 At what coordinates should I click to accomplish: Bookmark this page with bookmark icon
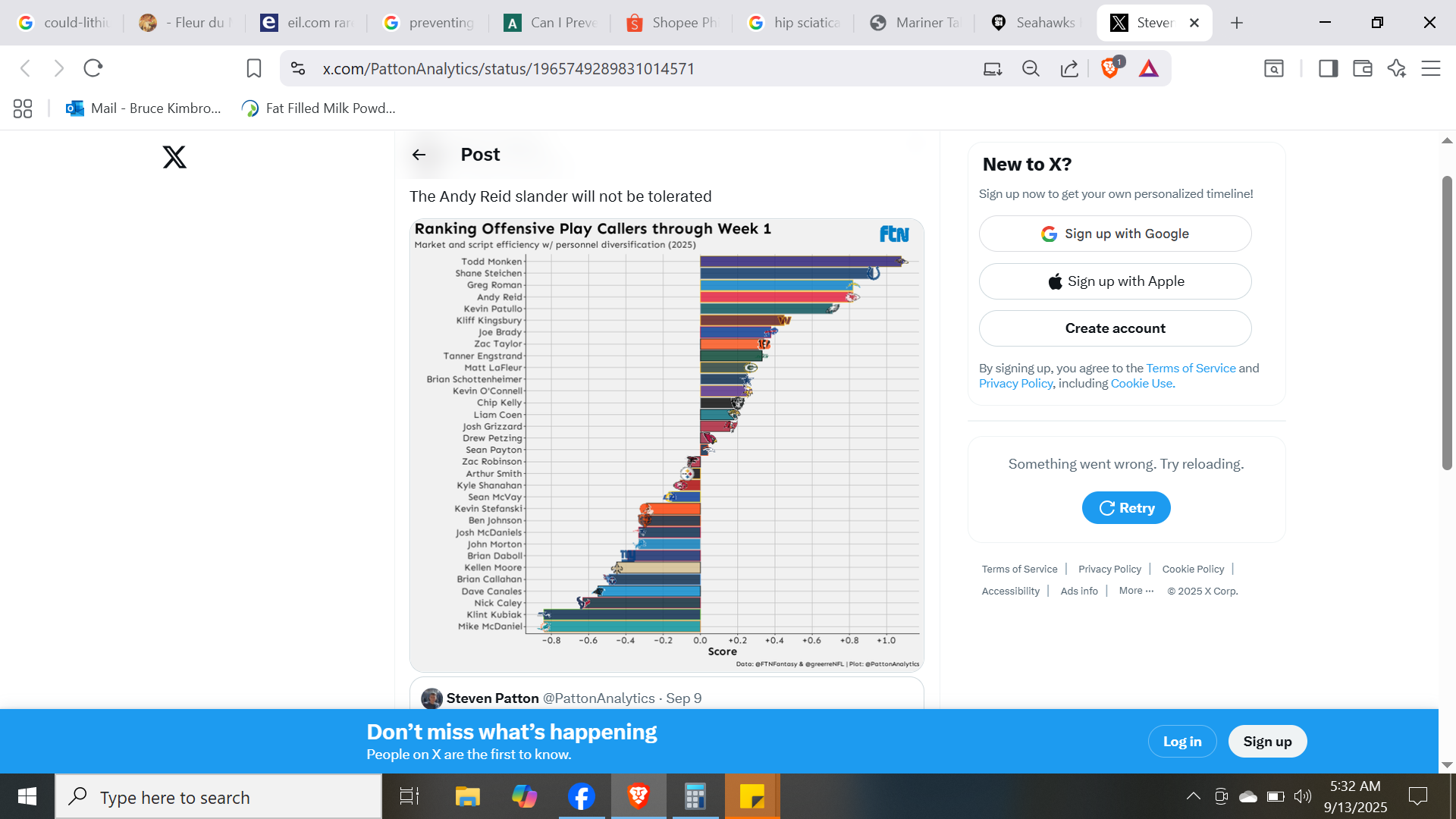click(254, 68)
